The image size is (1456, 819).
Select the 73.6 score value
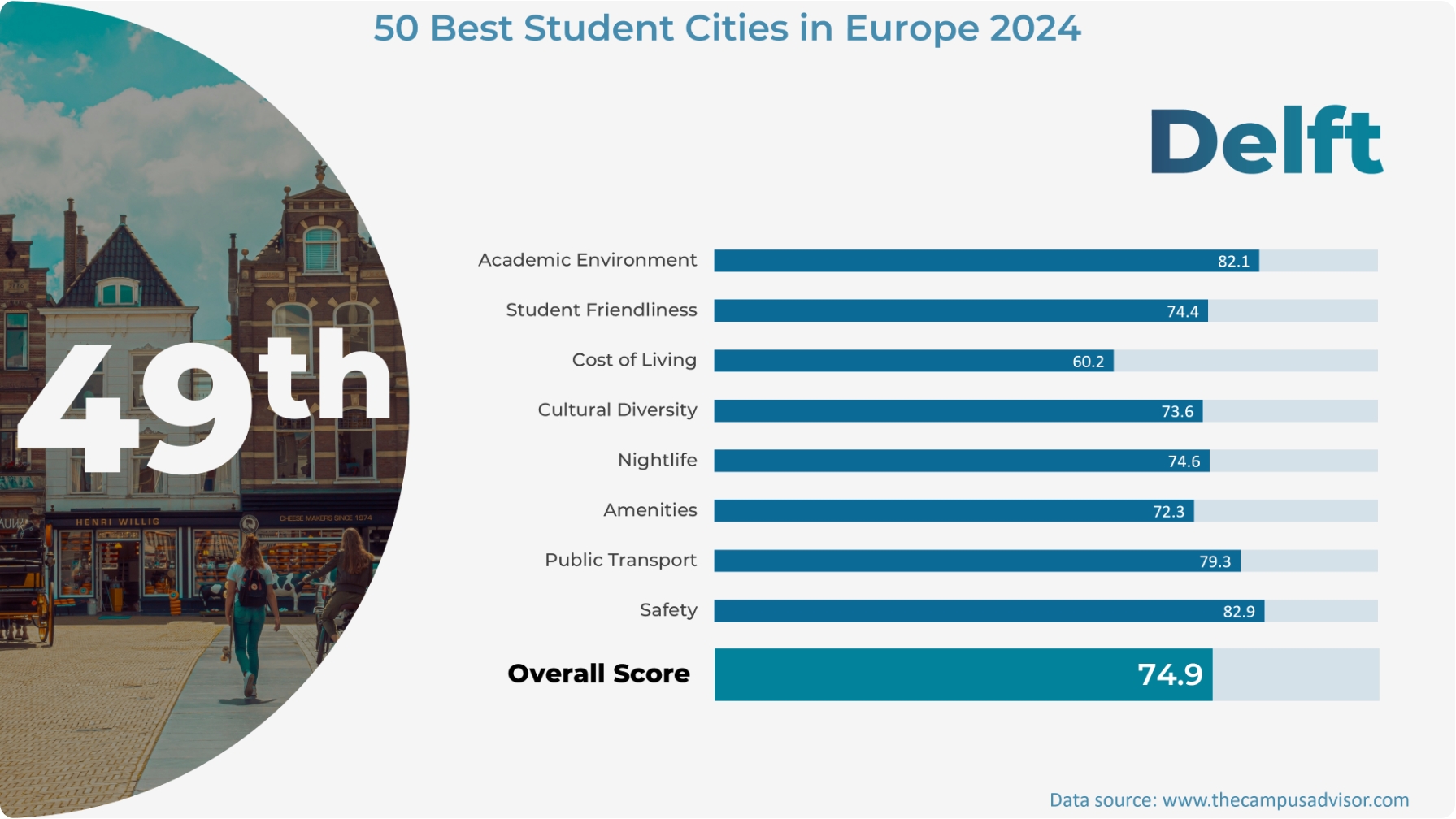point(1176,412)
